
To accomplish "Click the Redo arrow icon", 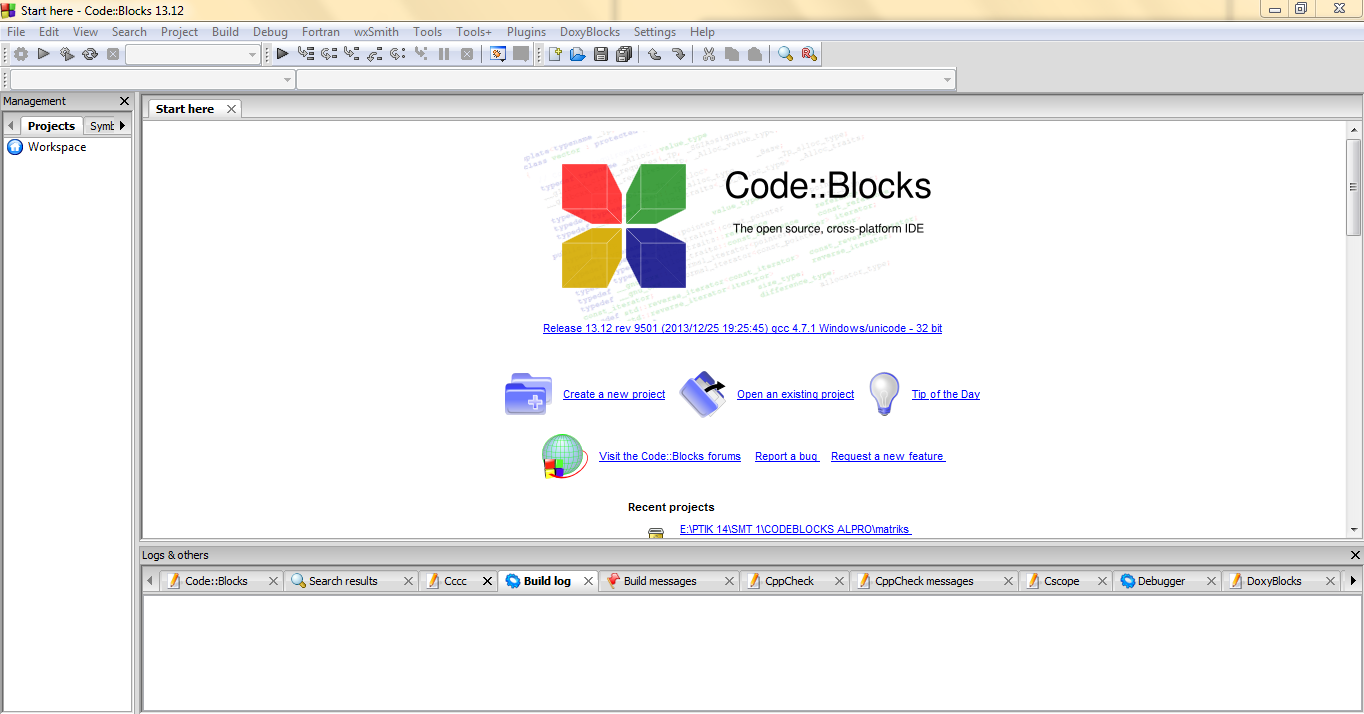I will tap(678, 54).
